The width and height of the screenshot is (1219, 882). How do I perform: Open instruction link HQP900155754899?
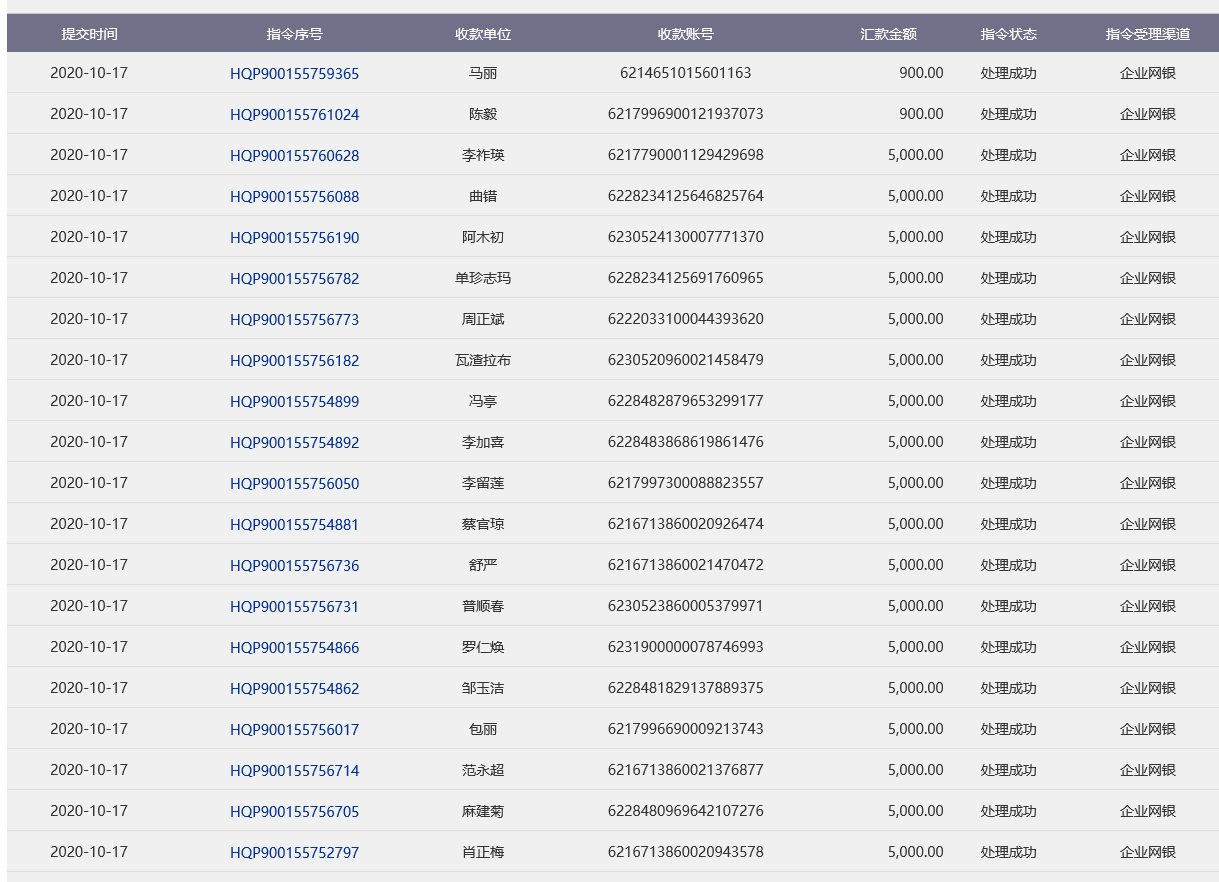click(x=294, y=402)
